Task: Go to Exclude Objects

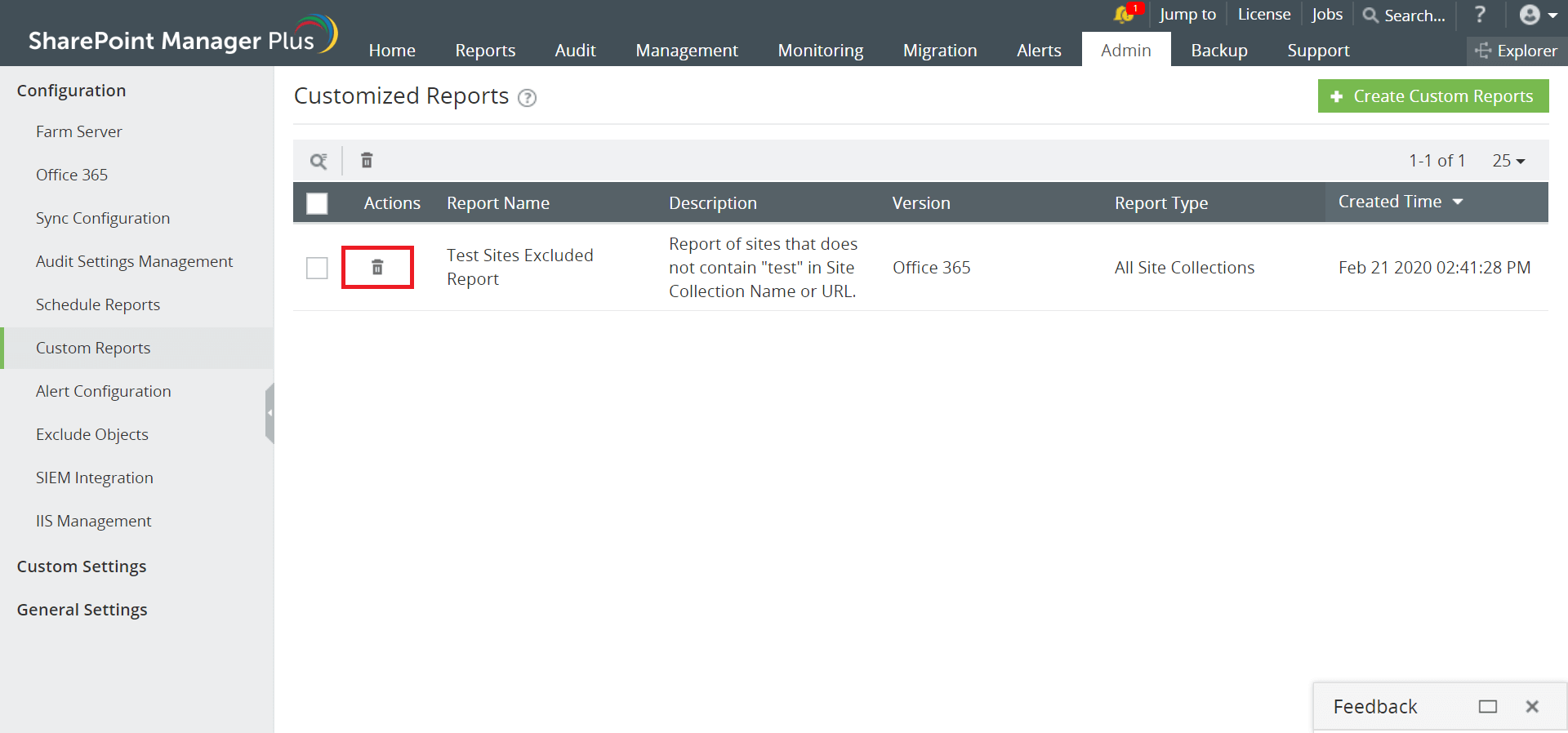Action: coord(92,434)
